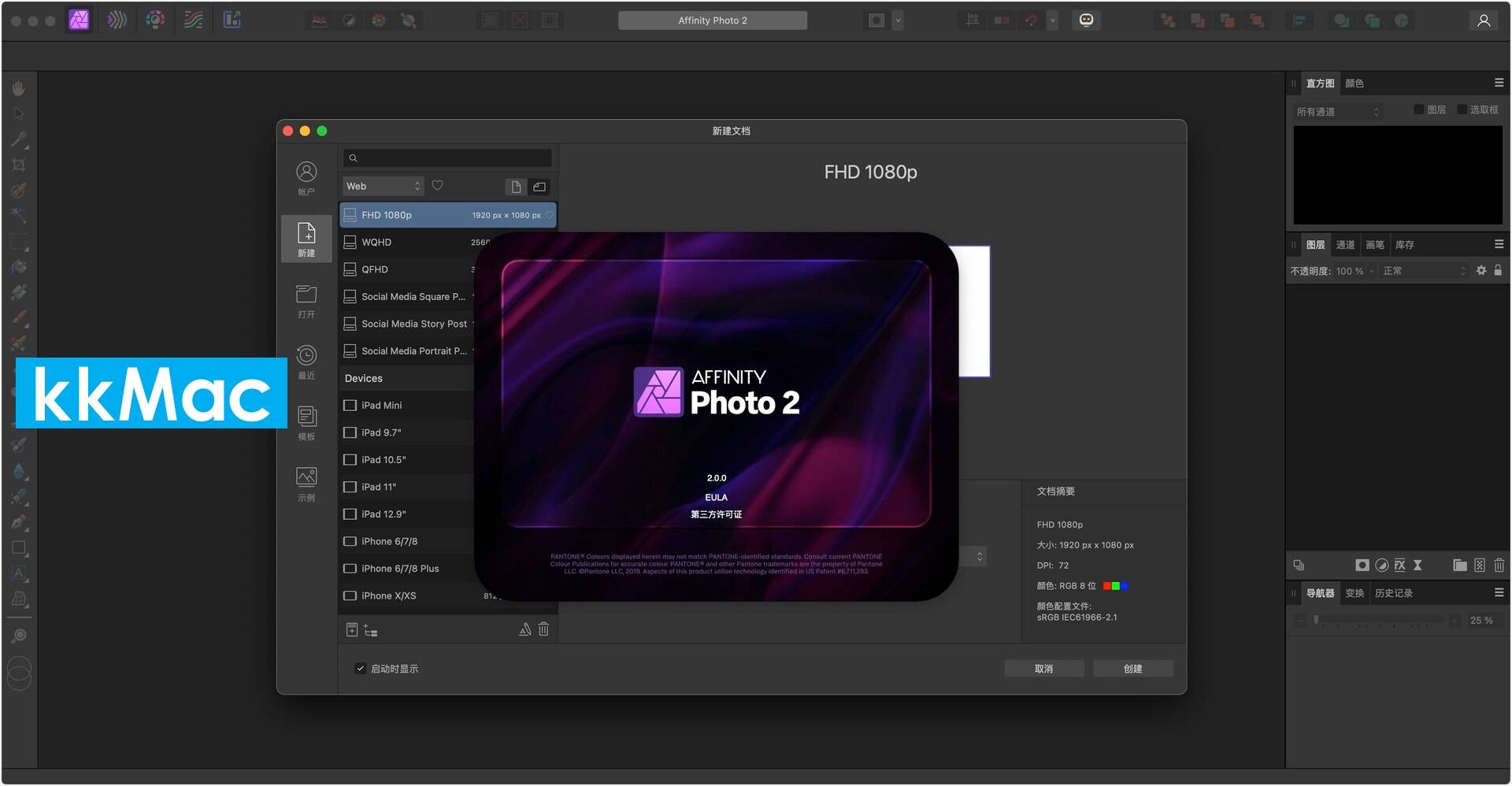Screen dimensions: 1512x786
Task: Click the layer effects fx icon
Action: [x=1399, y=565]
